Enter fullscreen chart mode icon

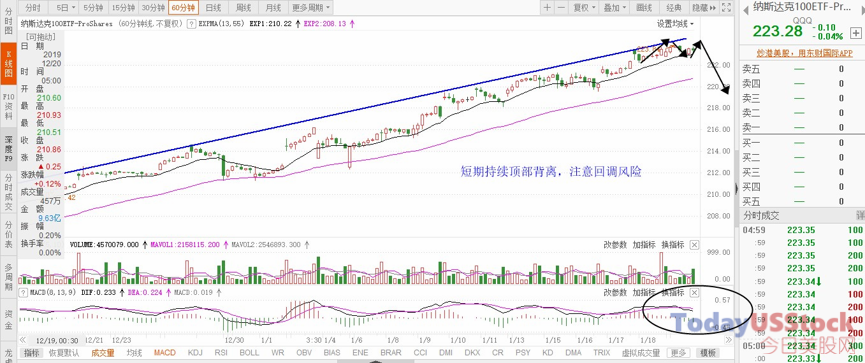[727, 8]
